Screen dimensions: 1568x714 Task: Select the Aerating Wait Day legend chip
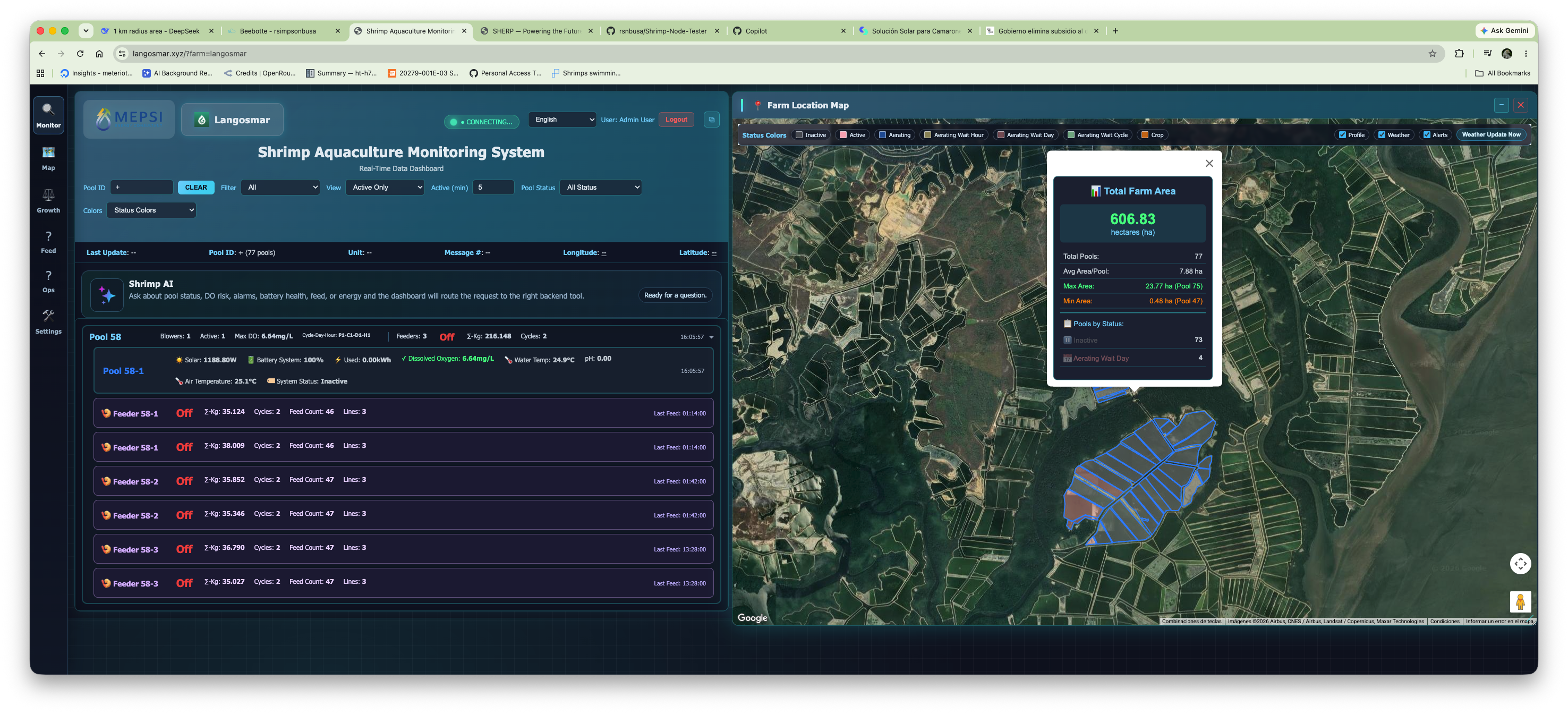(1025, 135)
